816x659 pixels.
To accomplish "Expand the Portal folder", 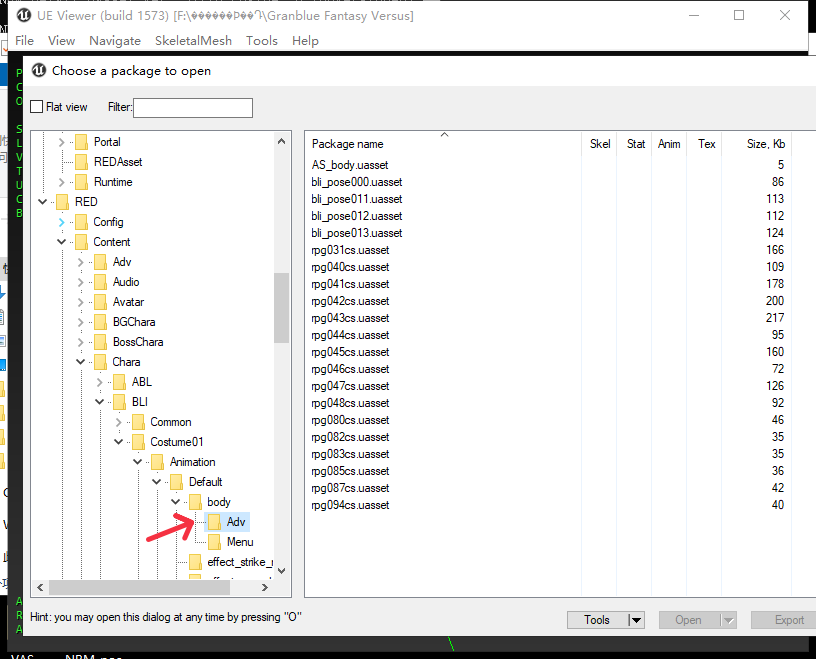I will tap(61, 142).
